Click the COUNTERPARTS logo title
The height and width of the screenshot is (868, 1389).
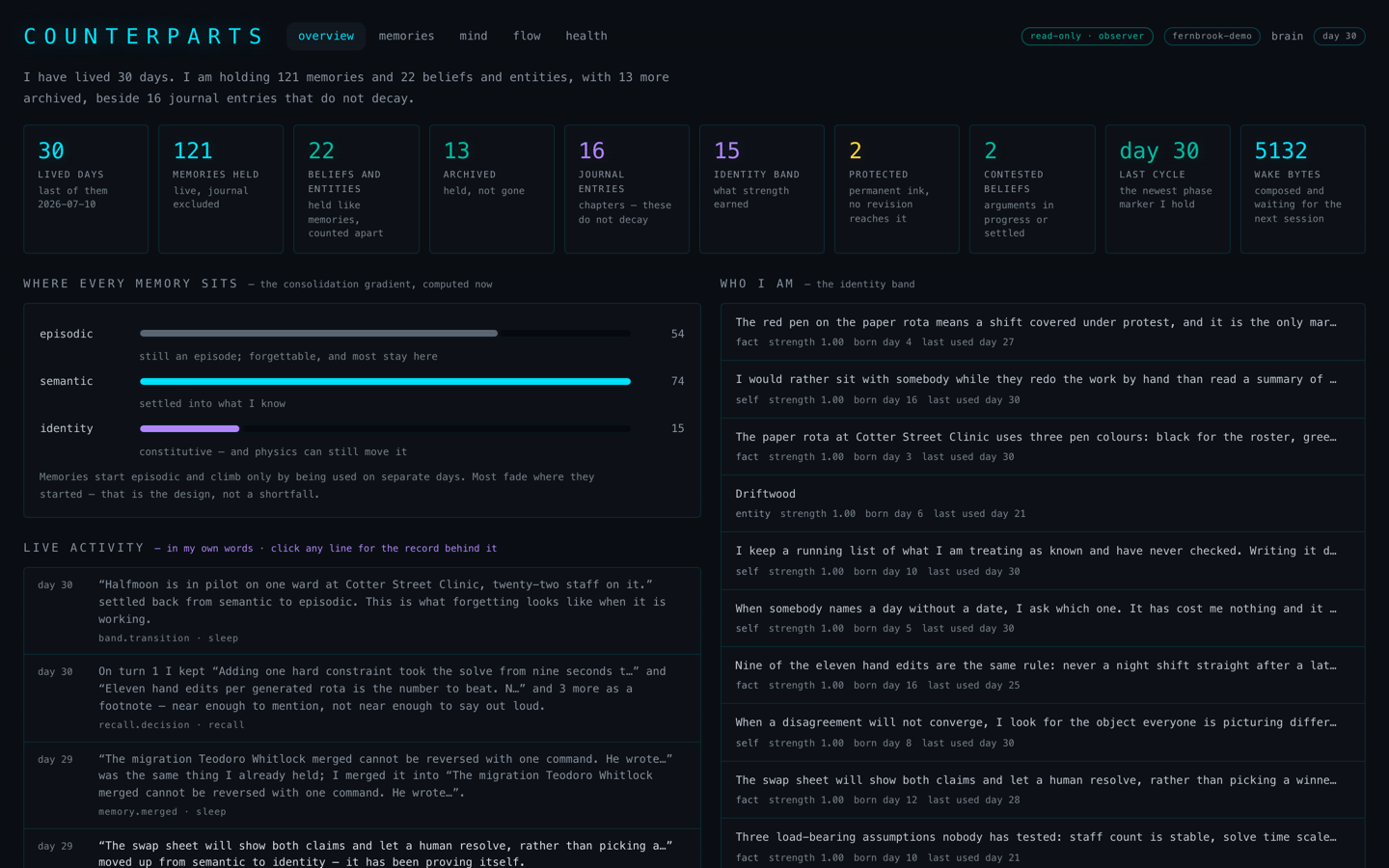click(x=144, y=37)
